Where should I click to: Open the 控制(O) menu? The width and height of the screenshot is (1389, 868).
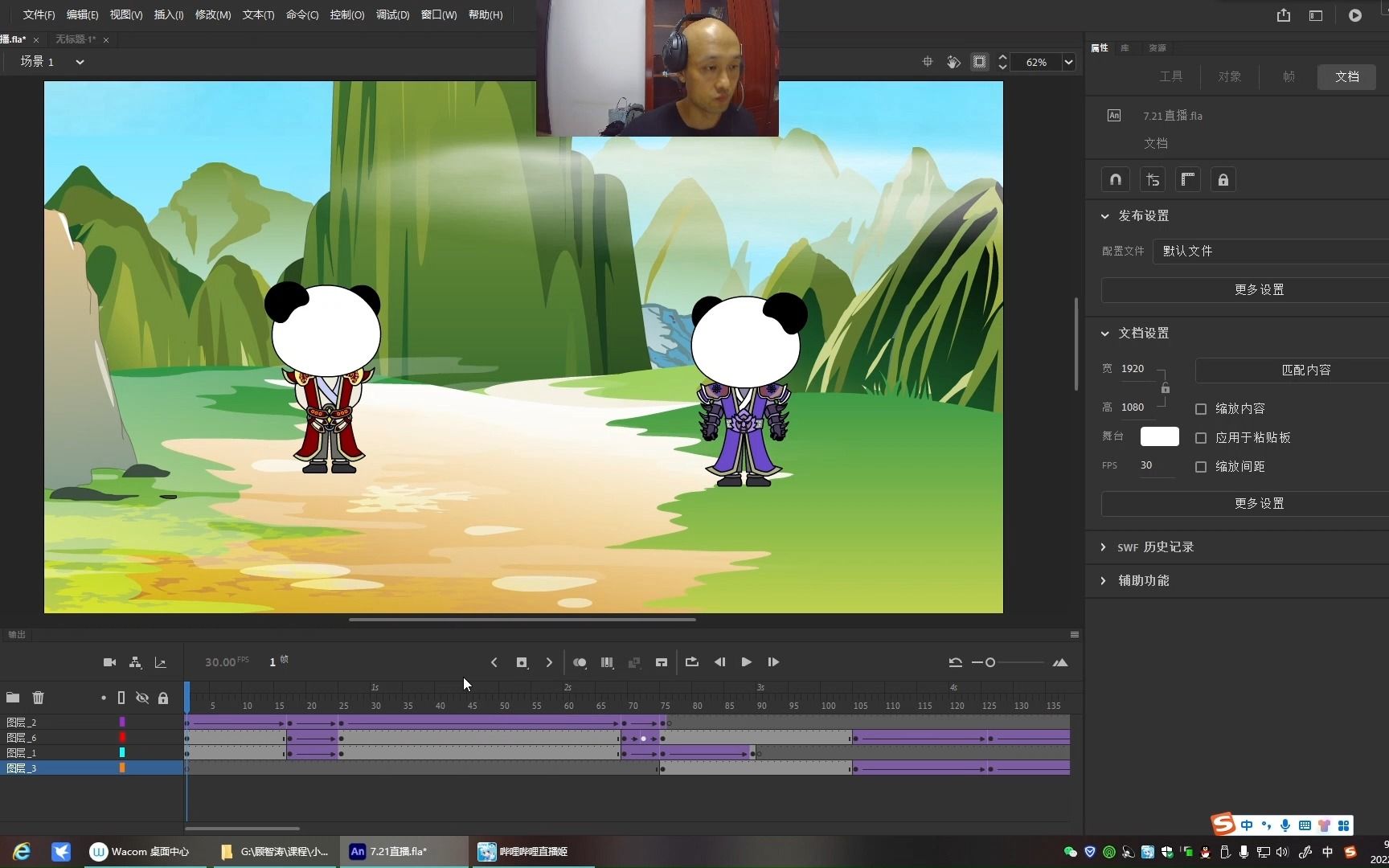[347, 15]
